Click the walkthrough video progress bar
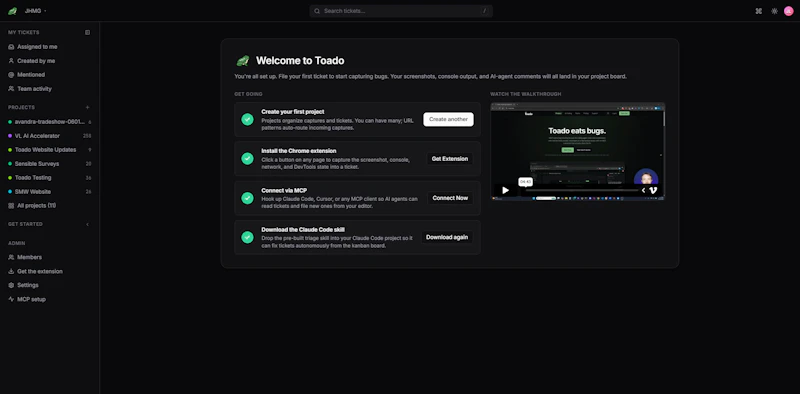 pyautogui.click(x=582, y=190)
